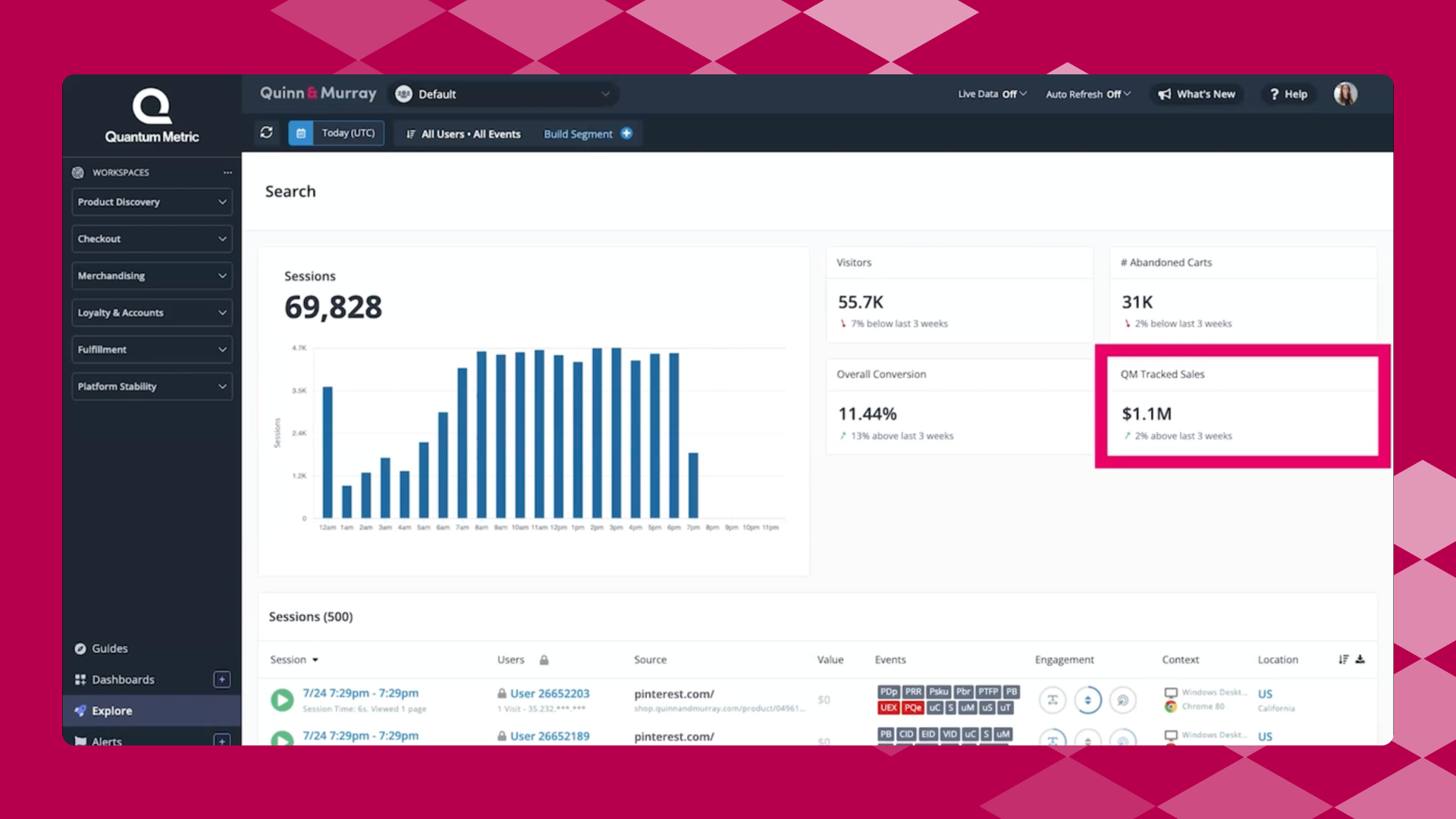
Task: Add a new alert with plus icon
Action: [221, 740]
